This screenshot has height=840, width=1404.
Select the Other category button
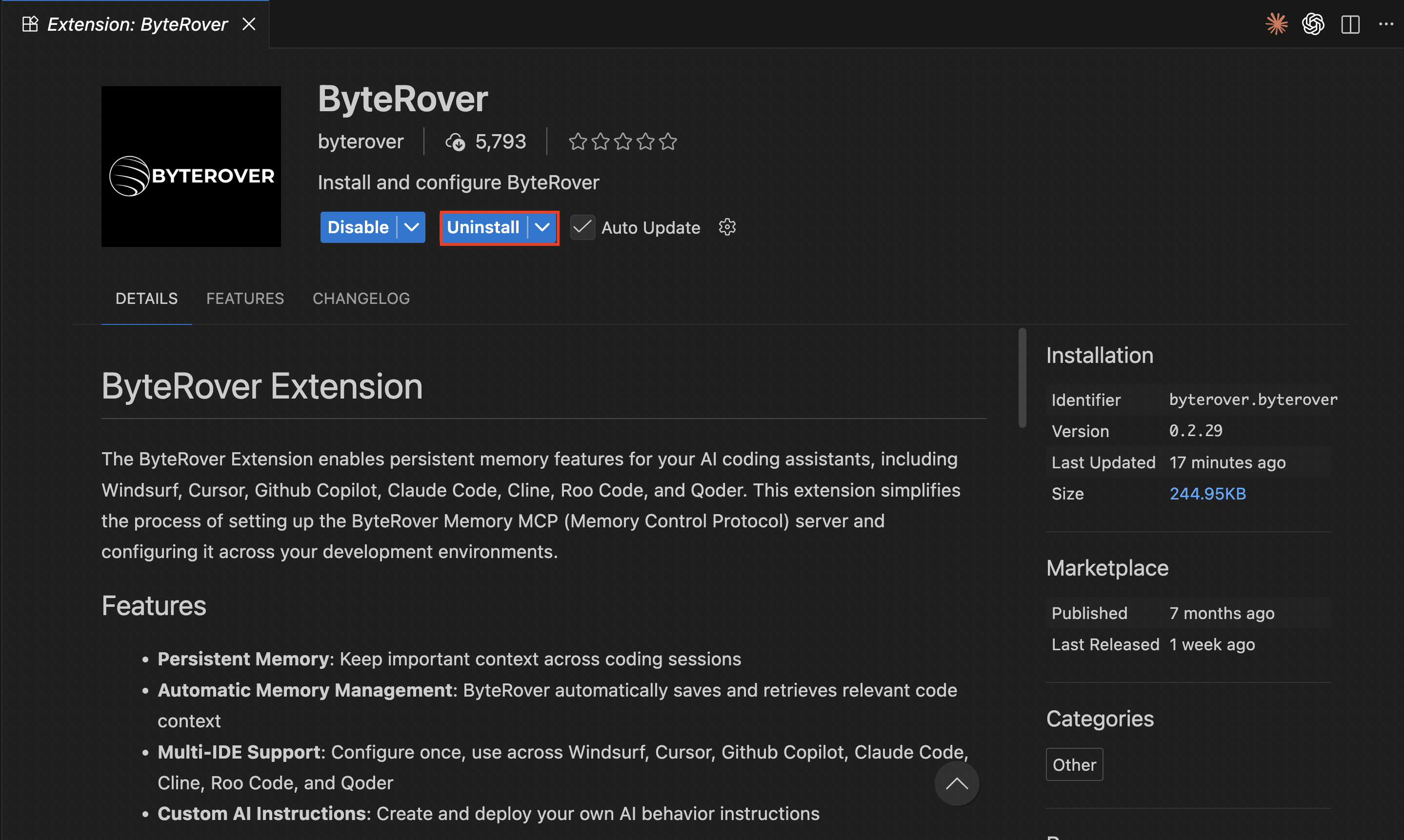coord(1074,764)
